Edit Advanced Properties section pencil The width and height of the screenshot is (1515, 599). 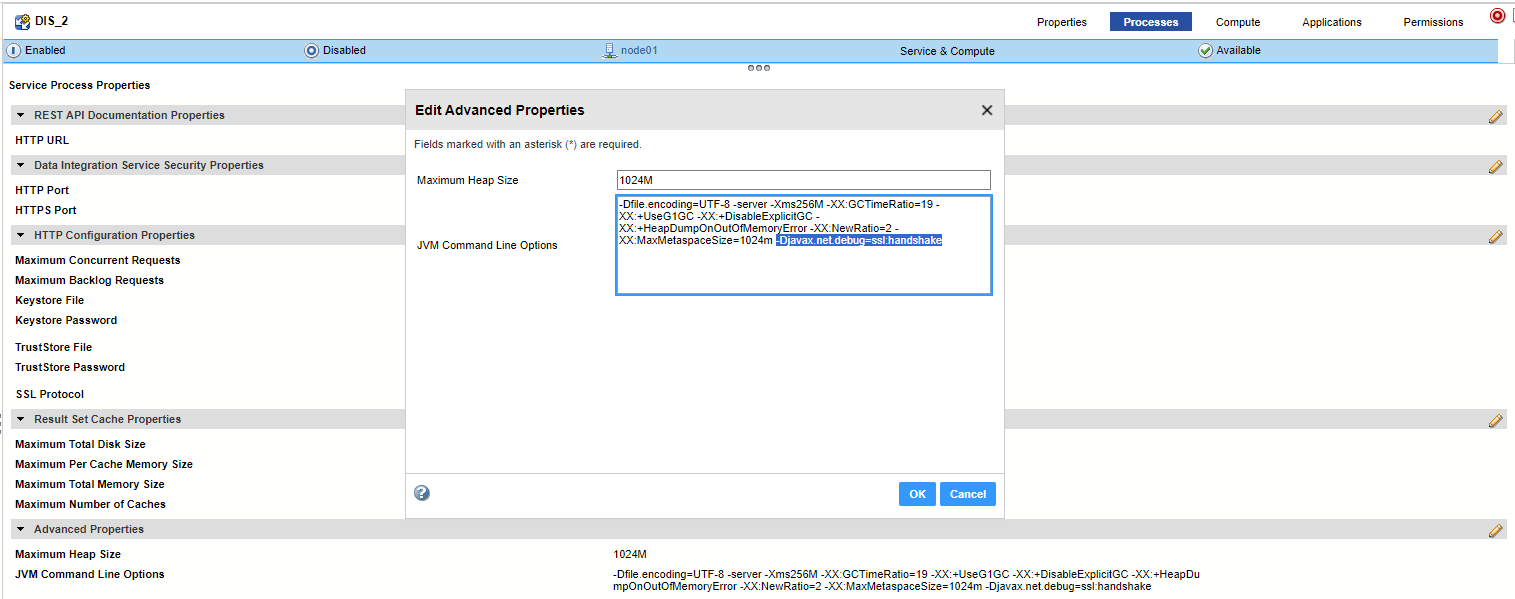(x=1496, y=530)
